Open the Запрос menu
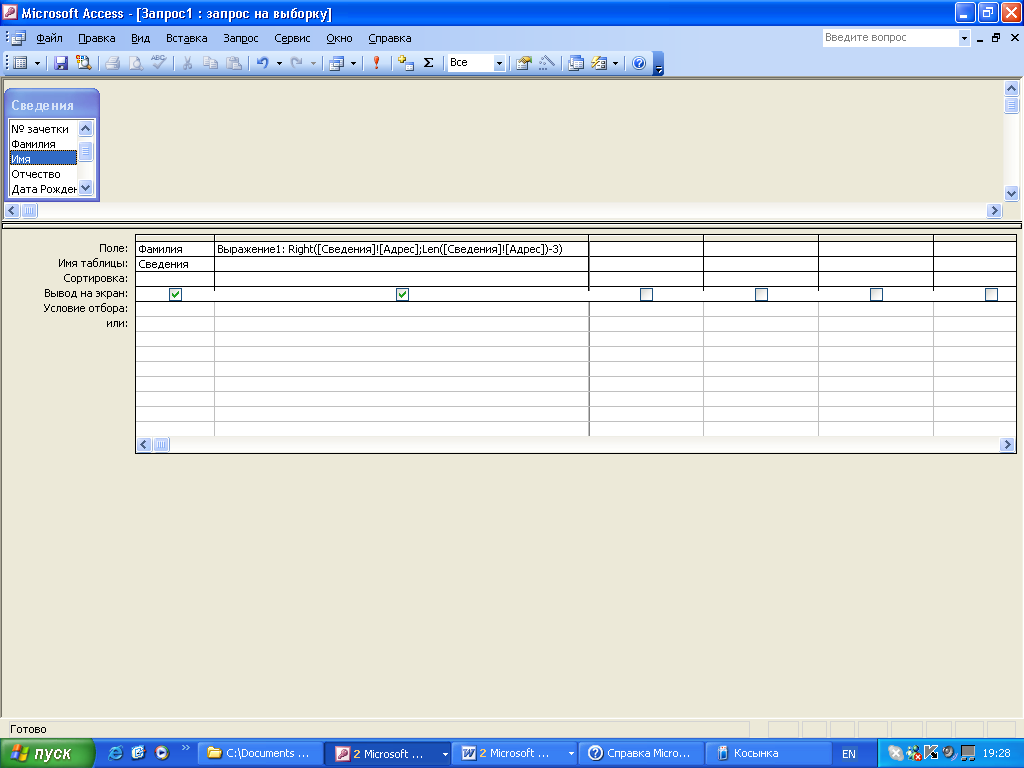This screenshot has height=768, width=1024. (x=240, y=38)
